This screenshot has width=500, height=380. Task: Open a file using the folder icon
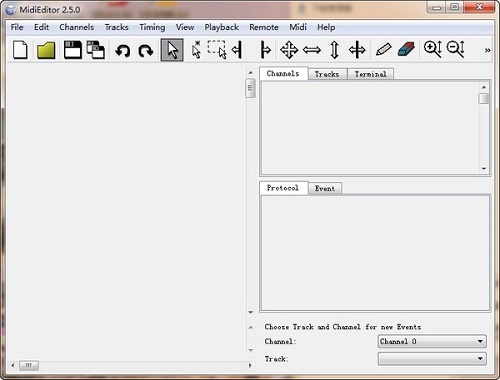coord(46,50)
